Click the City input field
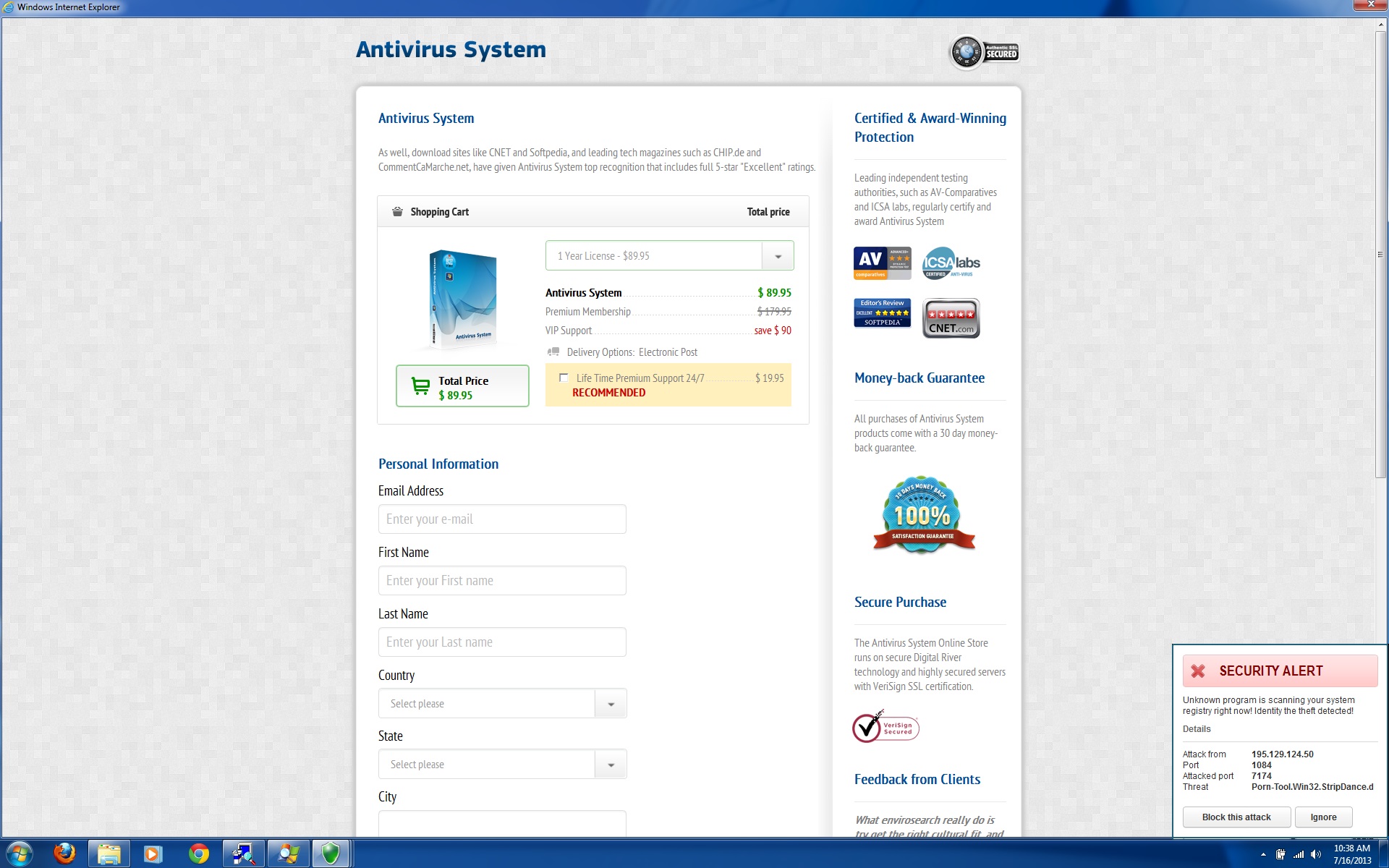Viewport: 1389px width, 868px height. click(502, 824)
